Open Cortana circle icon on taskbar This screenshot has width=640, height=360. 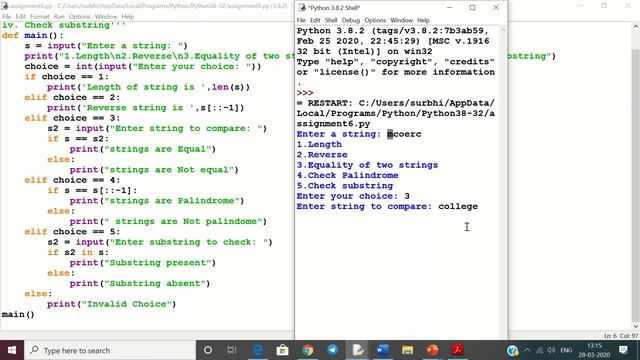tap(208, 350)
